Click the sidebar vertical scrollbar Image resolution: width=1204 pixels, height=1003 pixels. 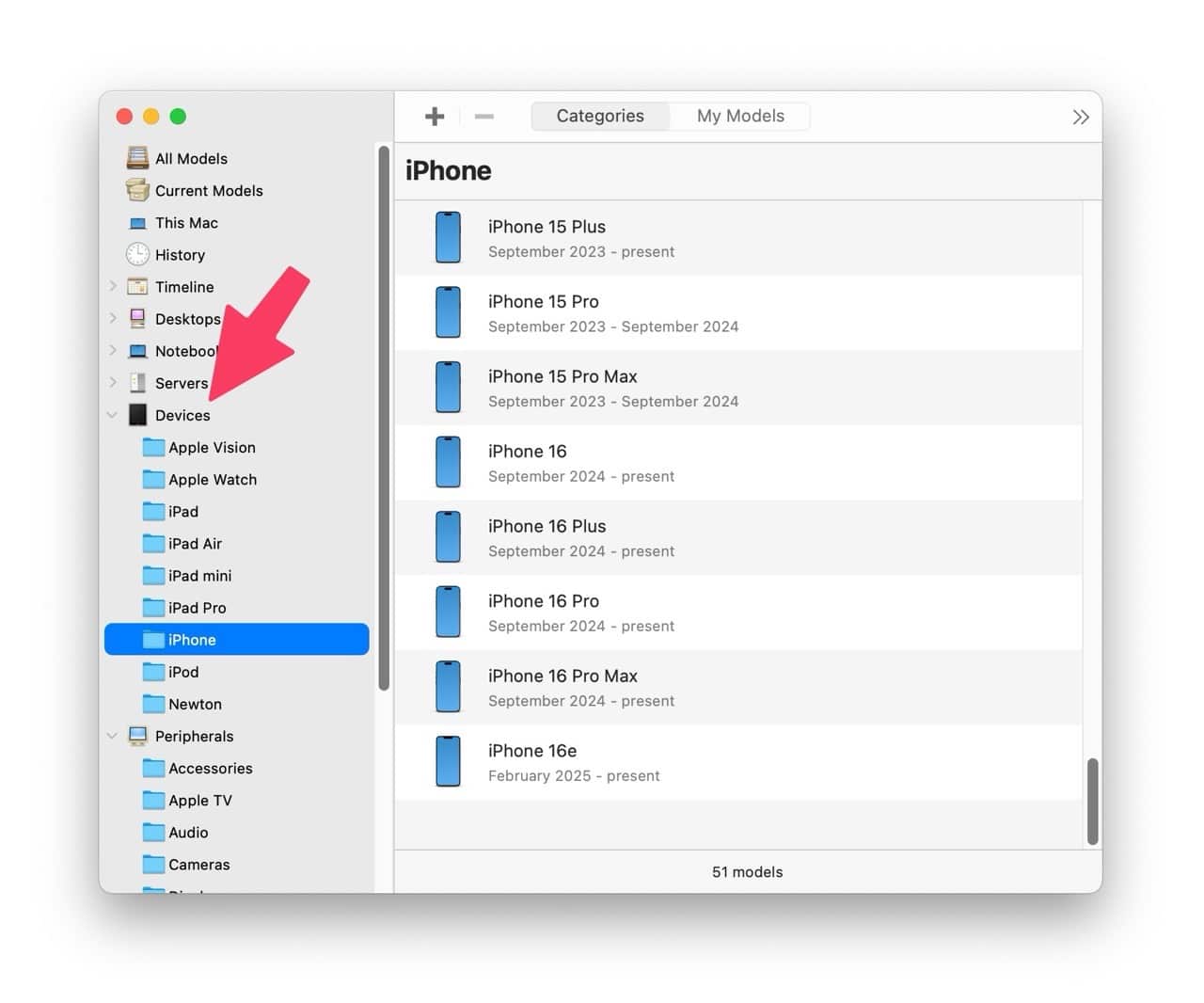(384, 419)
